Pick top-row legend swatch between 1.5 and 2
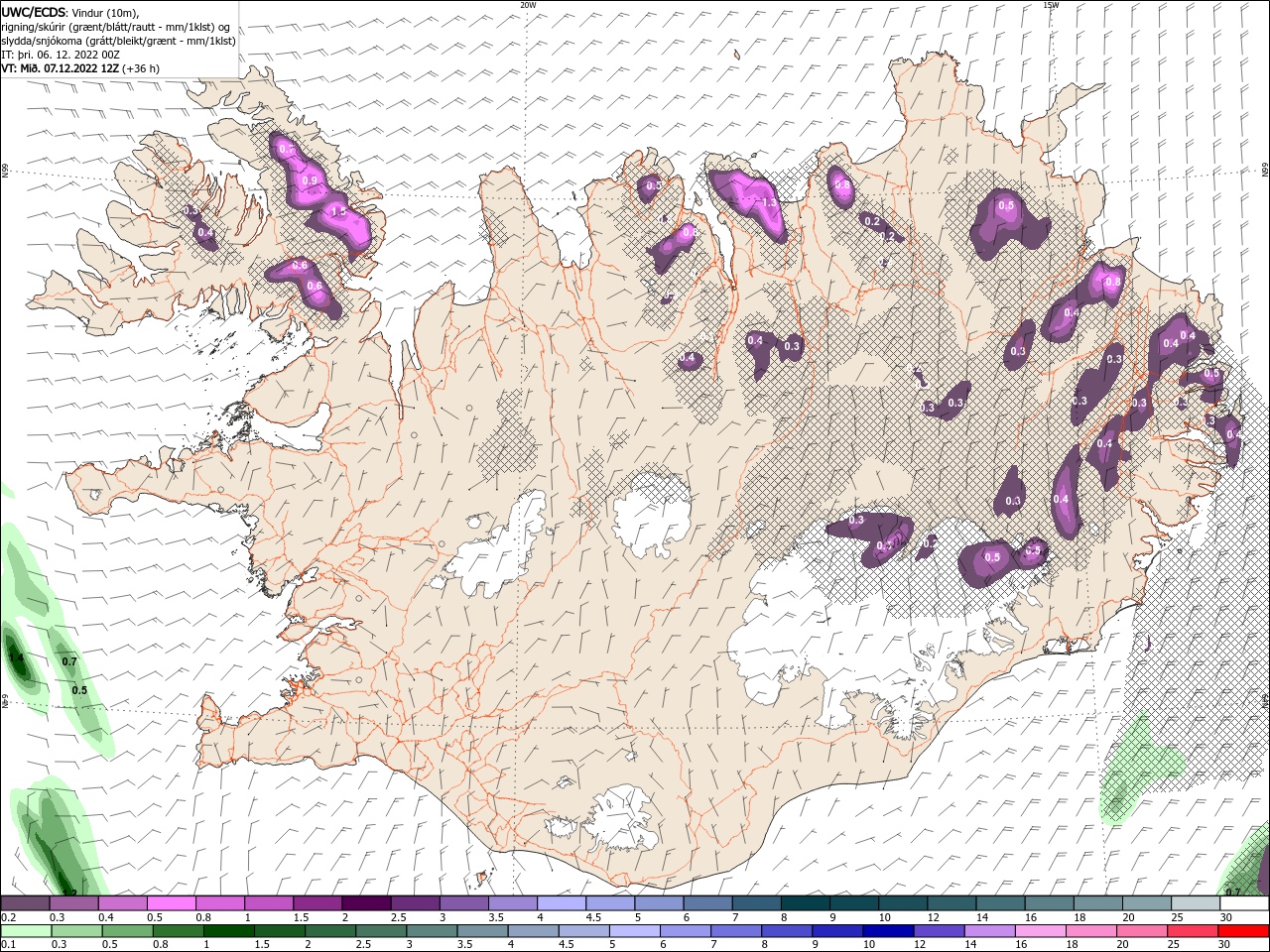Image resolution: width=1270 pixels, height=952 pixels. click(x=317, y=903)
